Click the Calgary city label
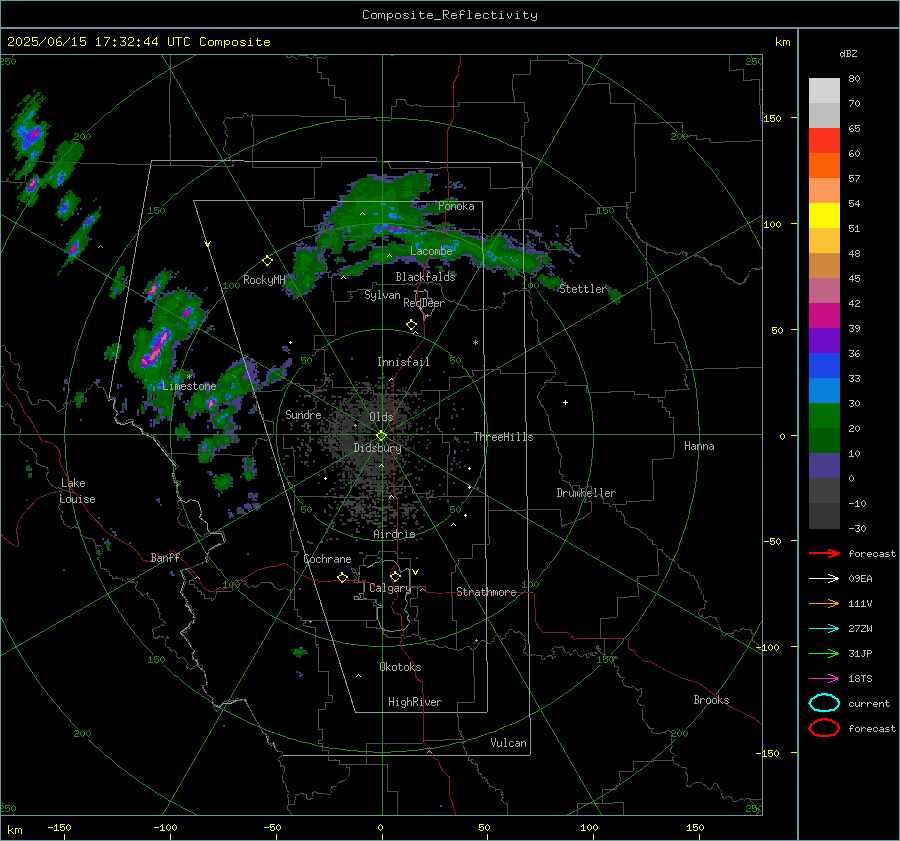Viewport: 900px width, 841px height. tap(390, 588)
